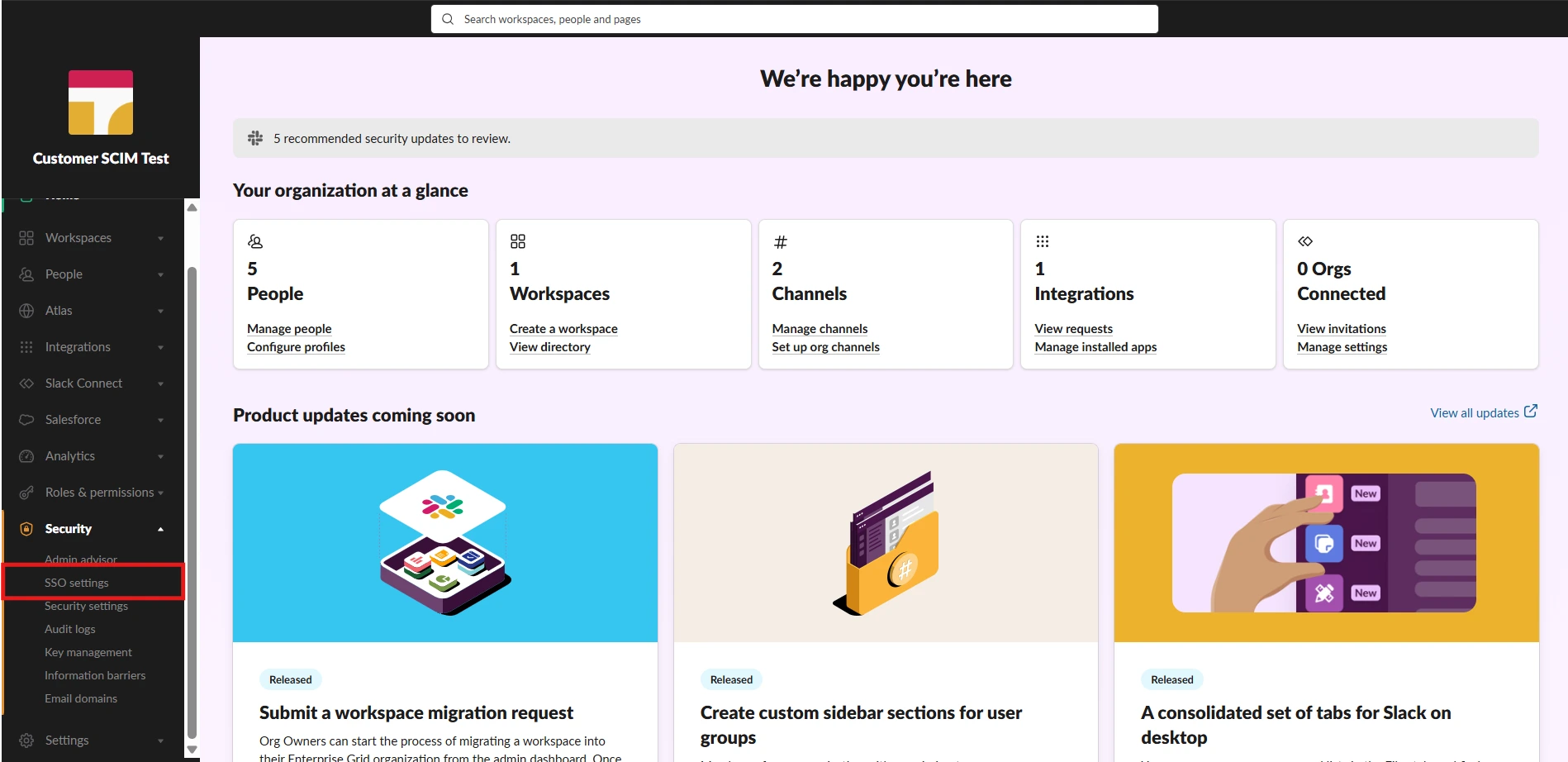Open the custom sidebar sections card image

[x=886, y=543]
